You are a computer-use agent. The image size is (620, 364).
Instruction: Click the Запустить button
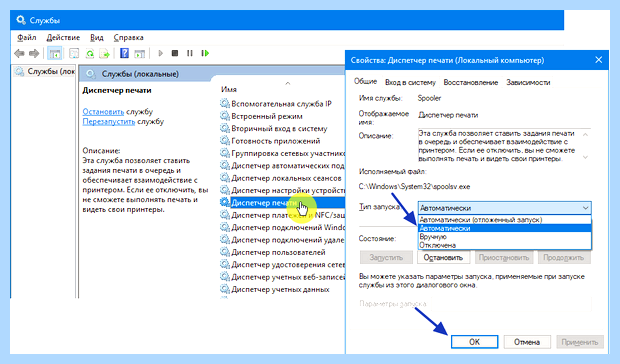tap(386, 257)
